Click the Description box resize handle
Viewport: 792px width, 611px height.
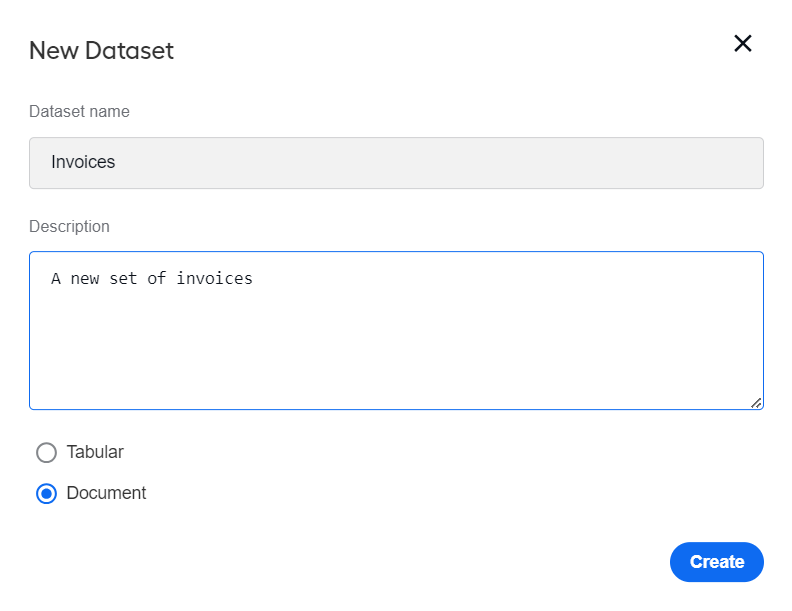coord(756,402)
